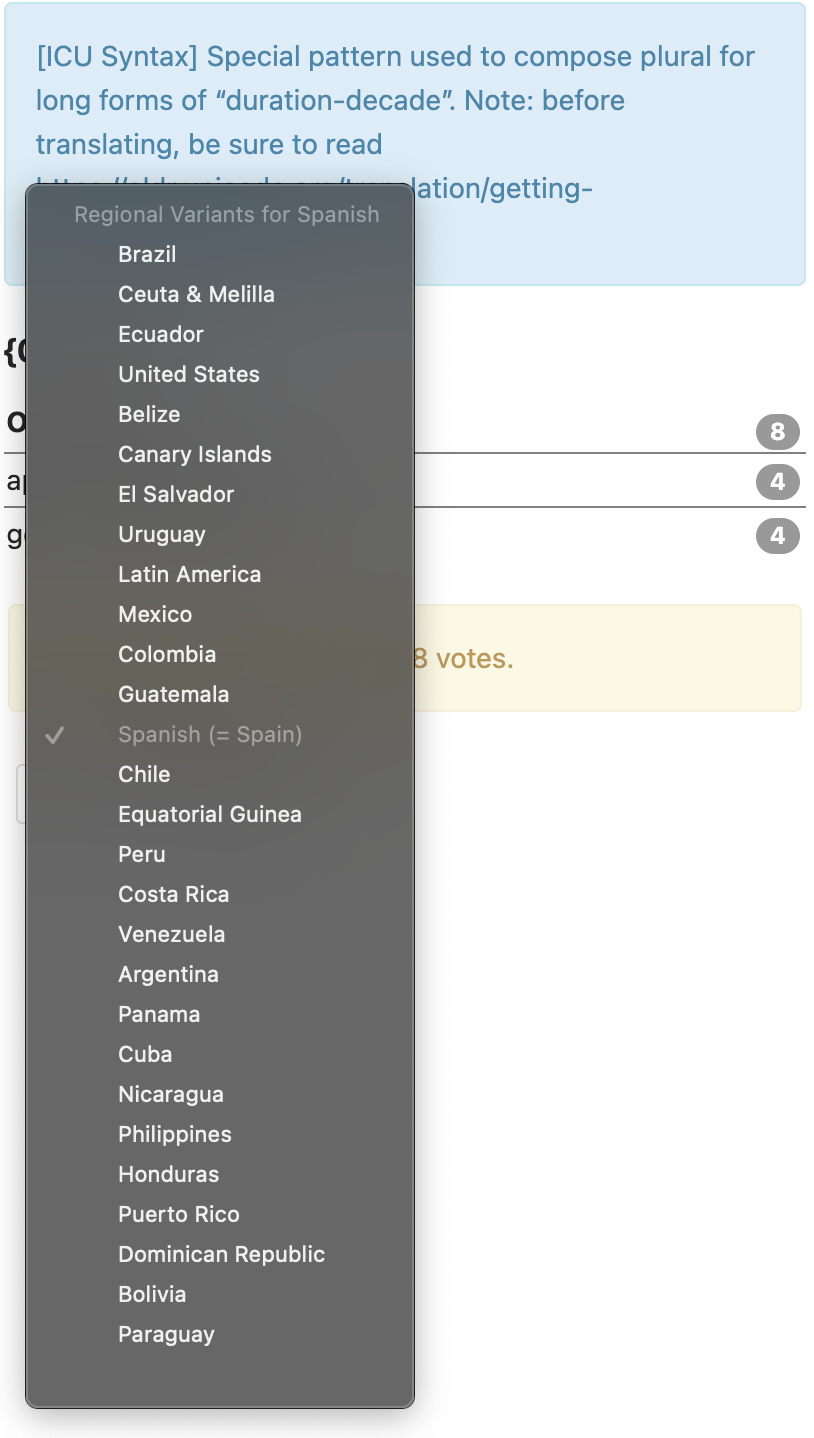Choose Latin America regional variant
This screenshot has height=1438, width=814.
click(x=190, y=574)
